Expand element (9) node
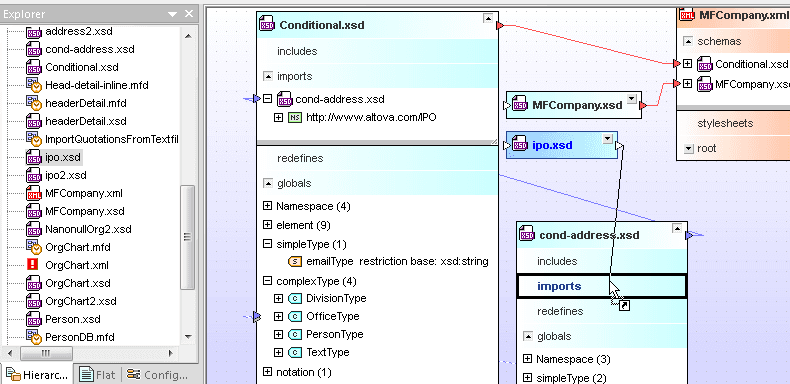Viewport: 790px width, 384px height. [x=268, y=225]
